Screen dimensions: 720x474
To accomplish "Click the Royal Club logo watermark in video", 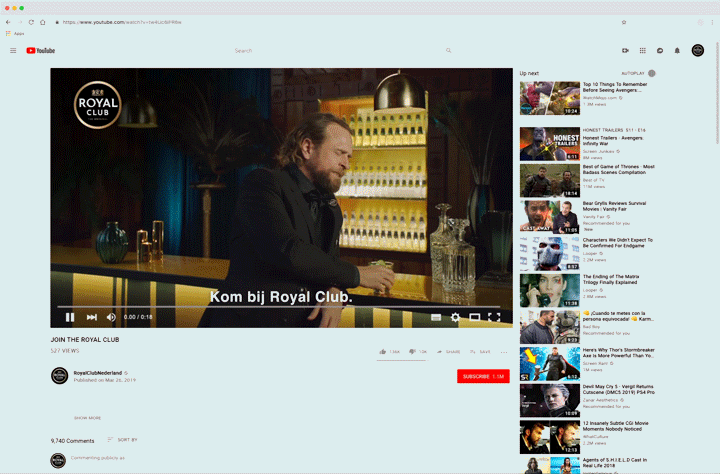I will 98,105.
